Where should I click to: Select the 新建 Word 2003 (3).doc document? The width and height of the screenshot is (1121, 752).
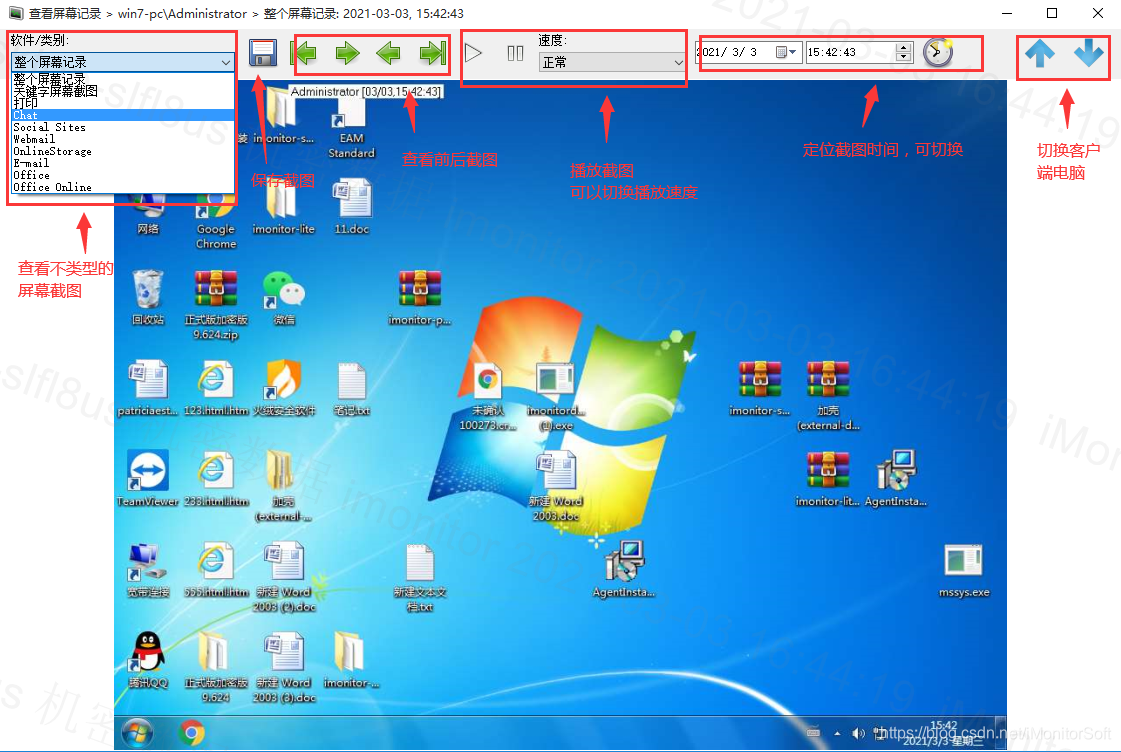click(284, 668)
